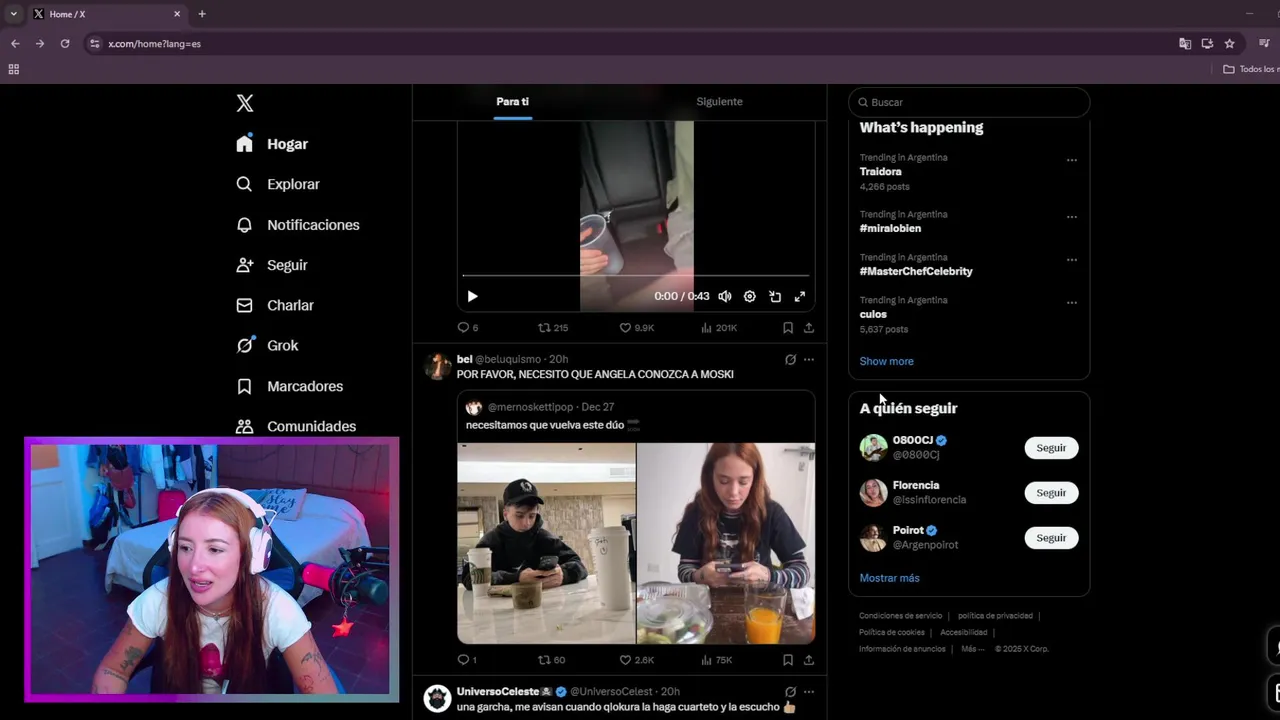Viewport: 1280px width, 720px height.
Task: Open video settings gear
Action: [x=749, y=296]
